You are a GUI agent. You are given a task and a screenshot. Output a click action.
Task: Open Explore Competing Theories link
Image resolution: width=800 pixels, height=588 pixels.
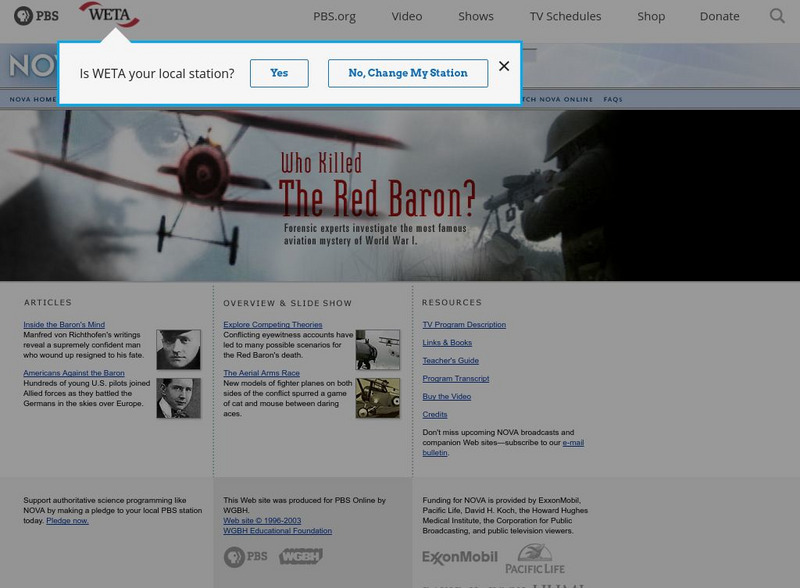272,325
